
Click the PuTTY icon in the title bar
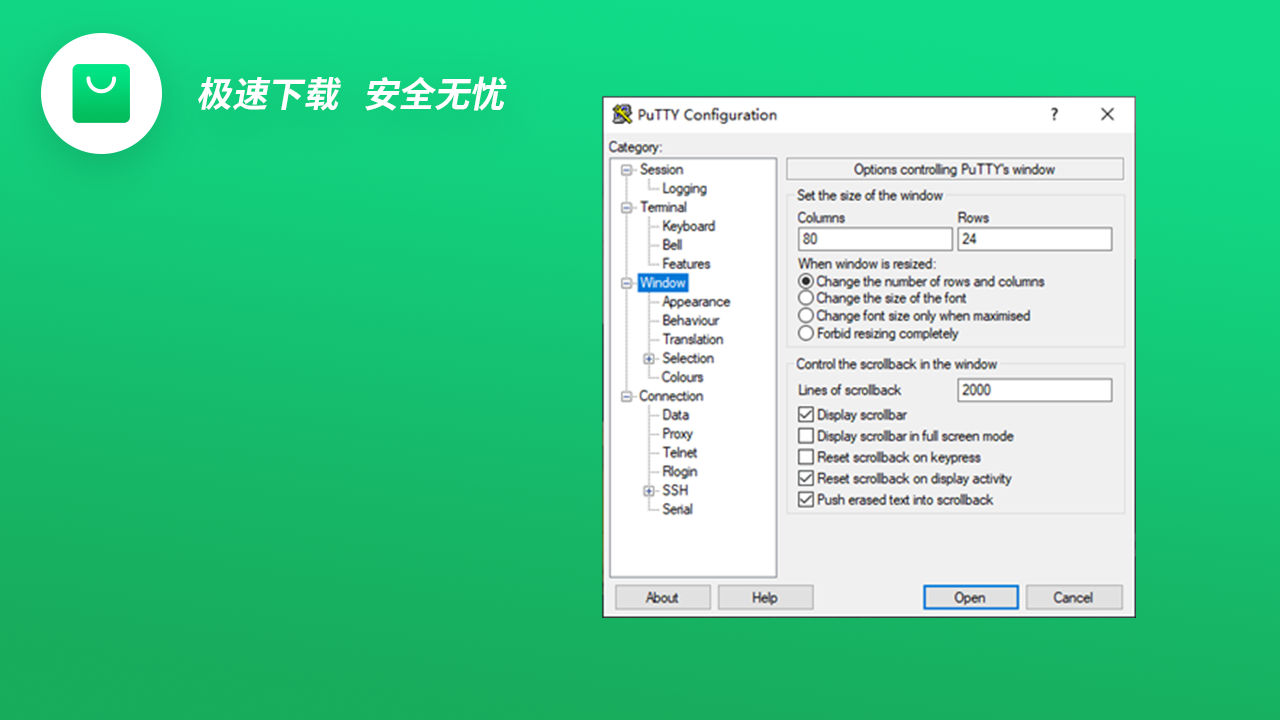coord(624,115)
